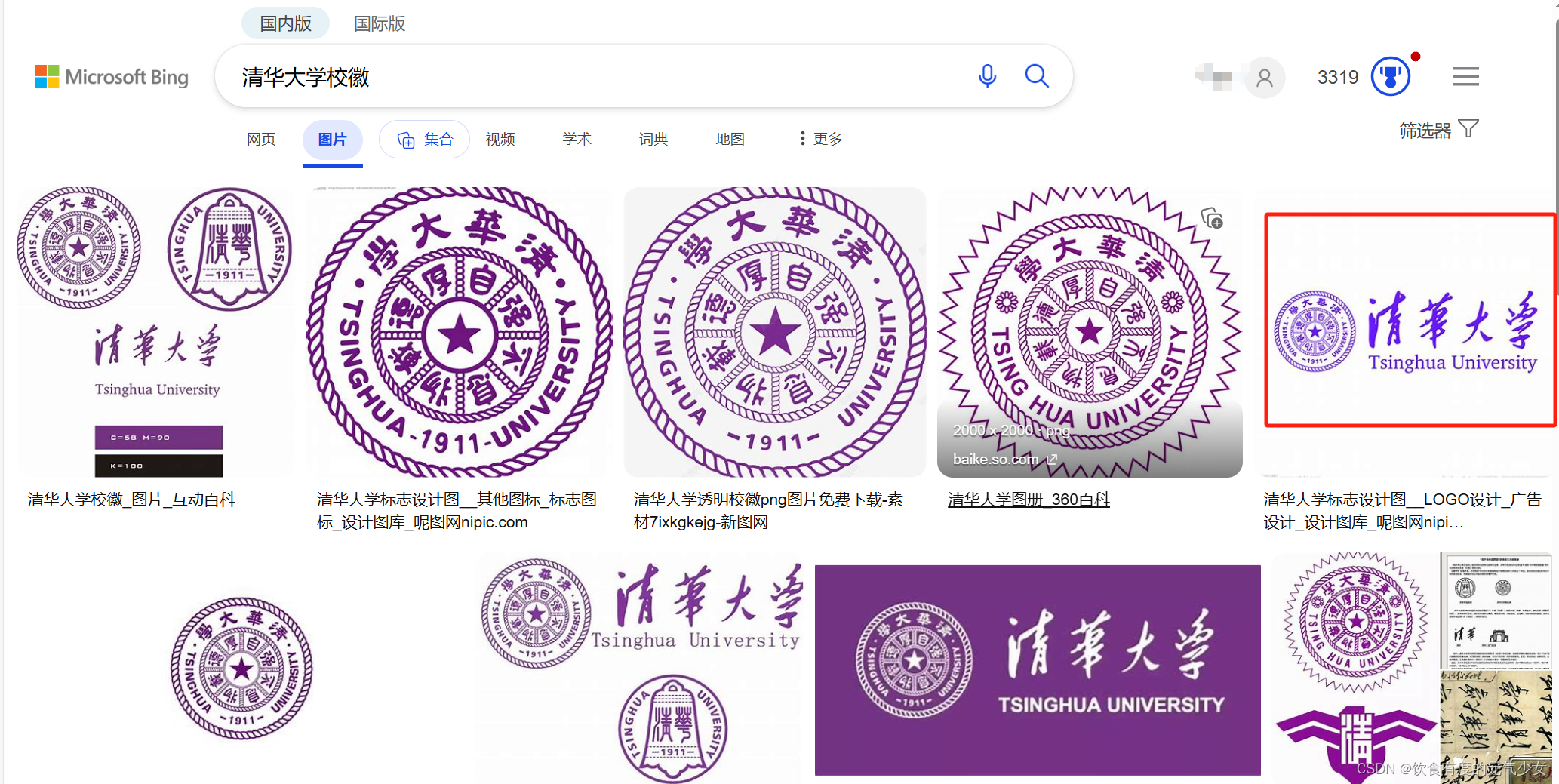The width and height of the screenshot is (1559, 784).
Task: Switch to 国内版 tab
Action: (x=286, y=23)
